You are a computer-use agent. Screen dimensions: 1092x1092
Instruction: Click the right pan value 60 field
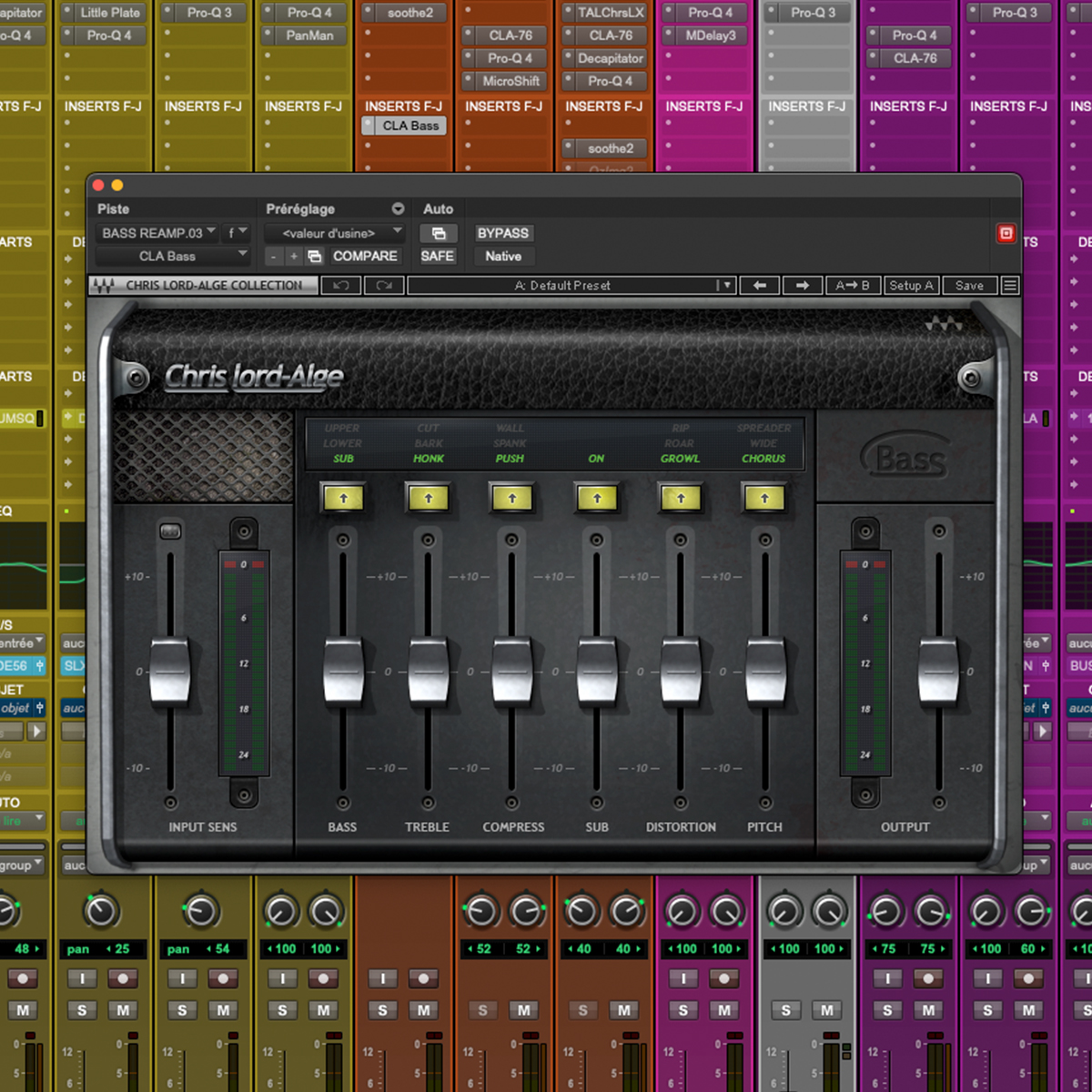click(1031, 949)
